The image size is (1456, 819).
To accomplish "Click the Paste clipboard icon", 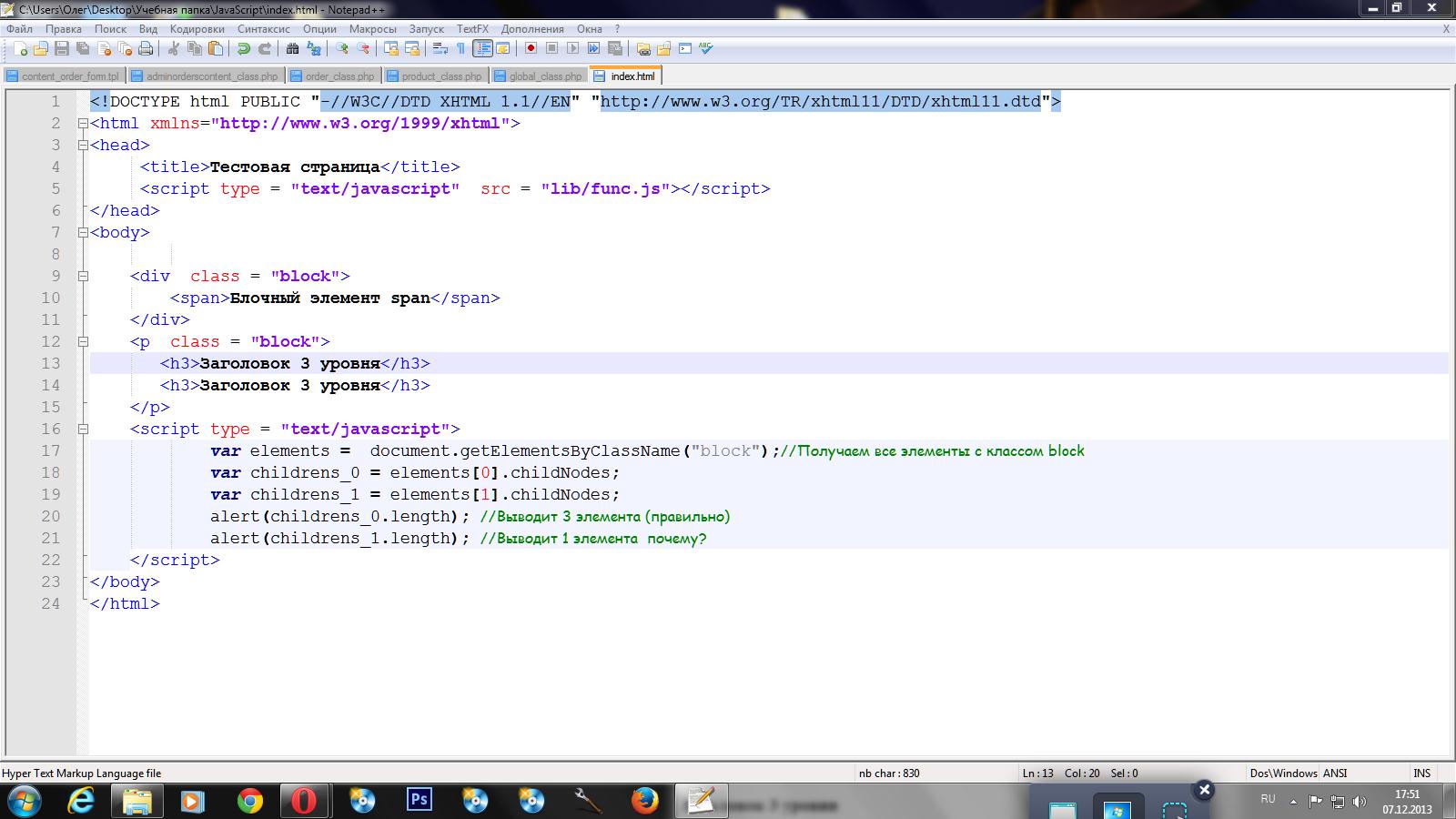I will tap(216, 48).
